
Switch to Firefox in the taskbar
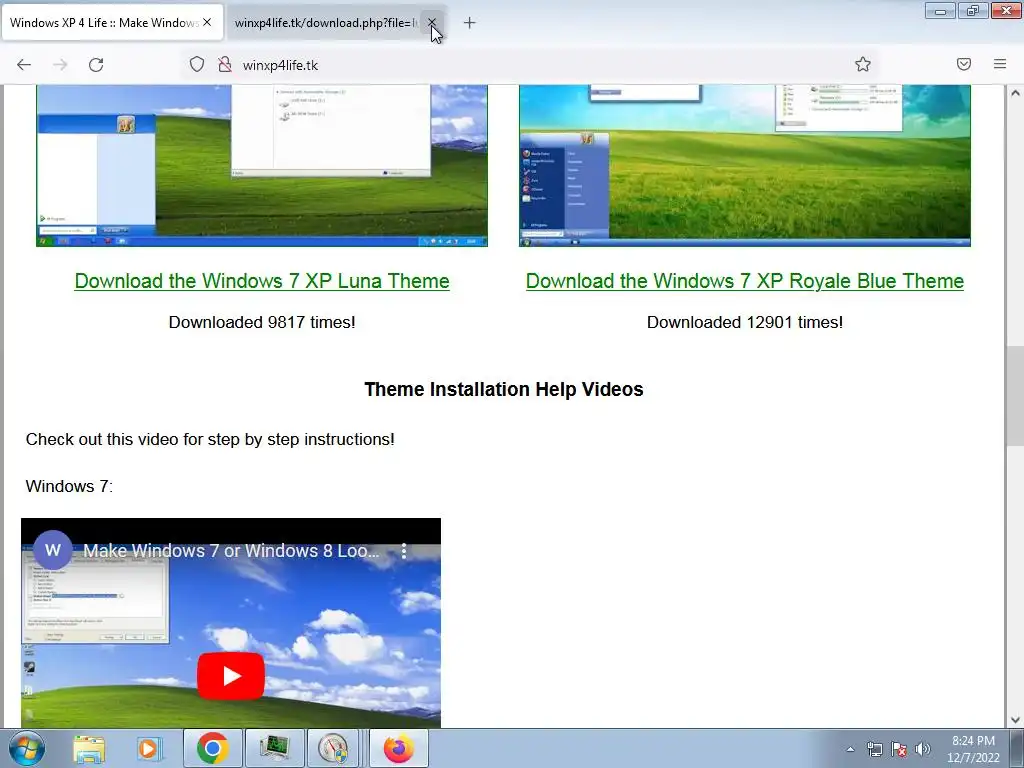[399, 748]
